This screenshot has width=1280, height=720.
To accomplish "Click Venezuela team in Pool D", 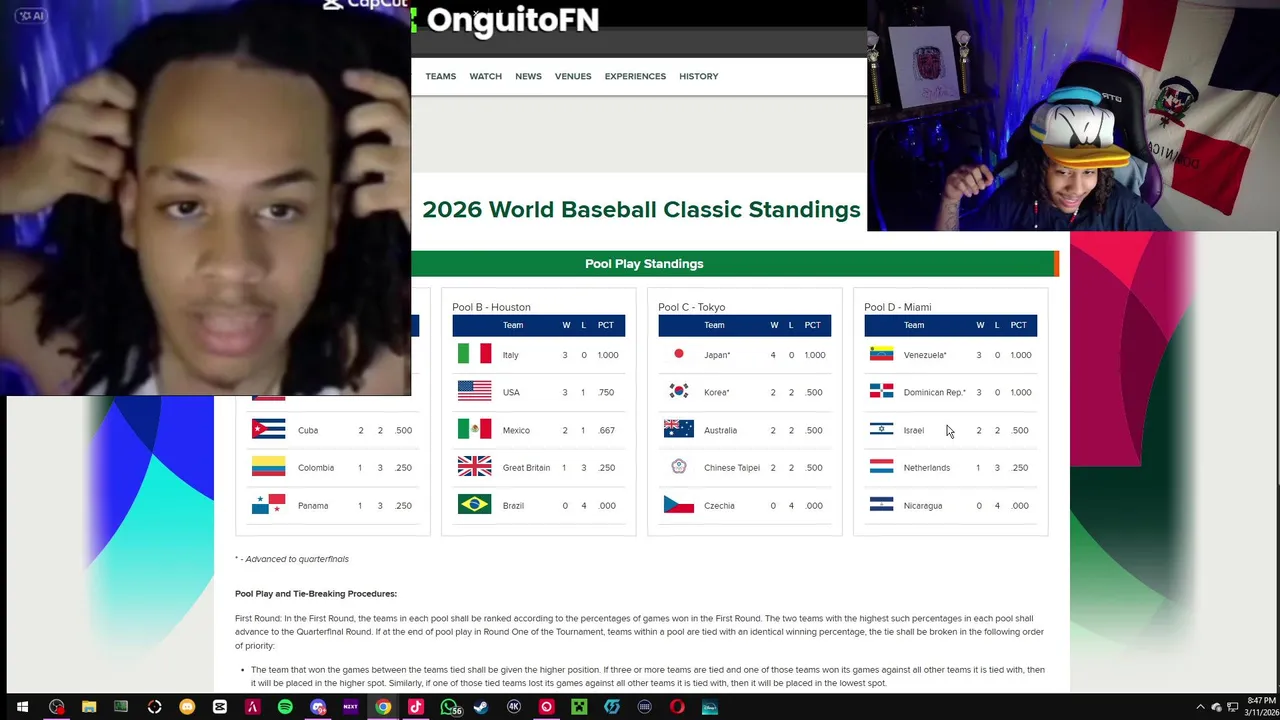I will [x=924, y=355].
